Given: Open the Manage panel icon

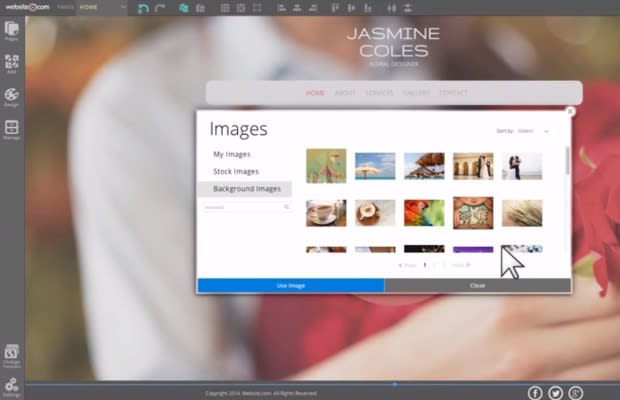Looking at the screenshot, I should tap(11, 130).
